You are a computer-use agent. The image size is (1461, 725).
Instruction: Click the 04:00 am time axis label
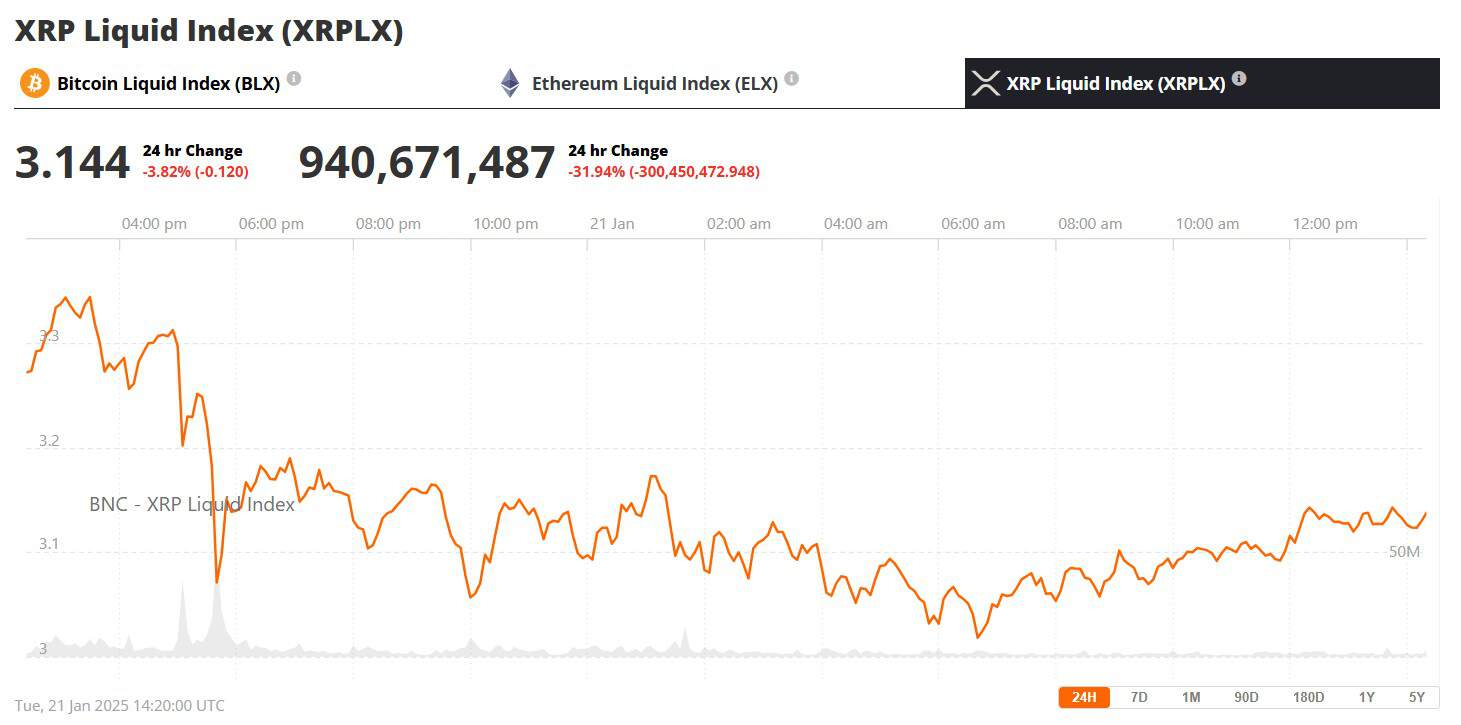(856, 224)
